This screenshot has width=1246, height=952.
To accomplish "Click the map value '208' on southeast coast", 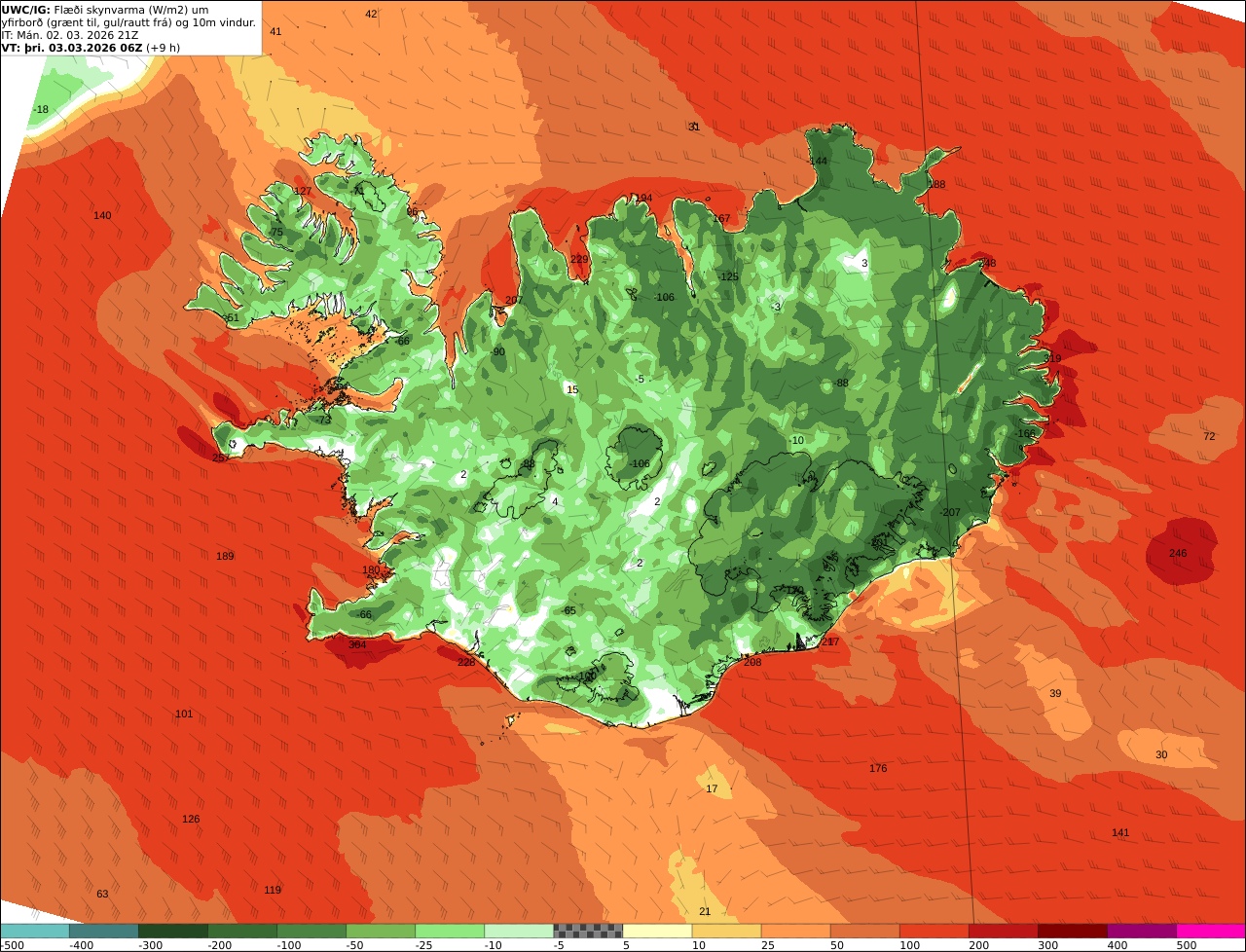I will tap(752, 662).
